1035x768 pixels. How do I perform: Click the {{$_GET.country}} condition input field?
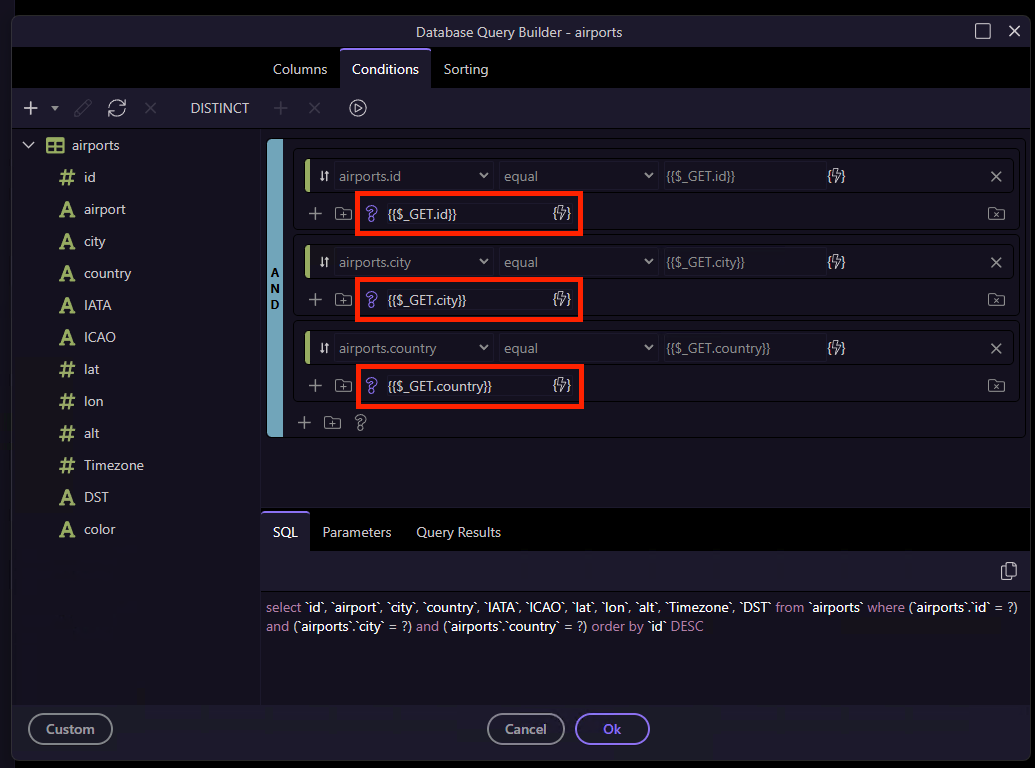point(465,386)
